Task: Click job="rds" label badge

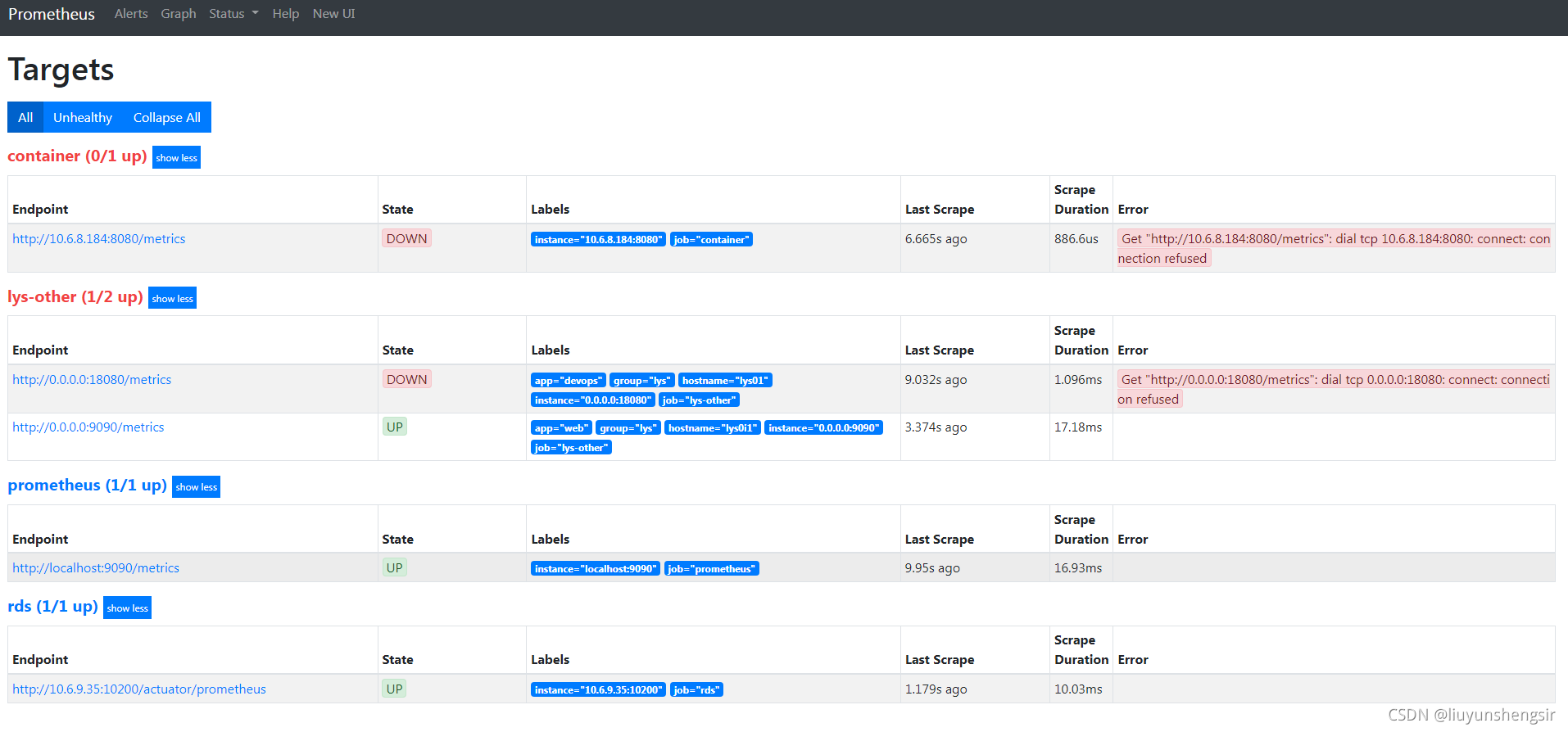Action: [696, 690]
